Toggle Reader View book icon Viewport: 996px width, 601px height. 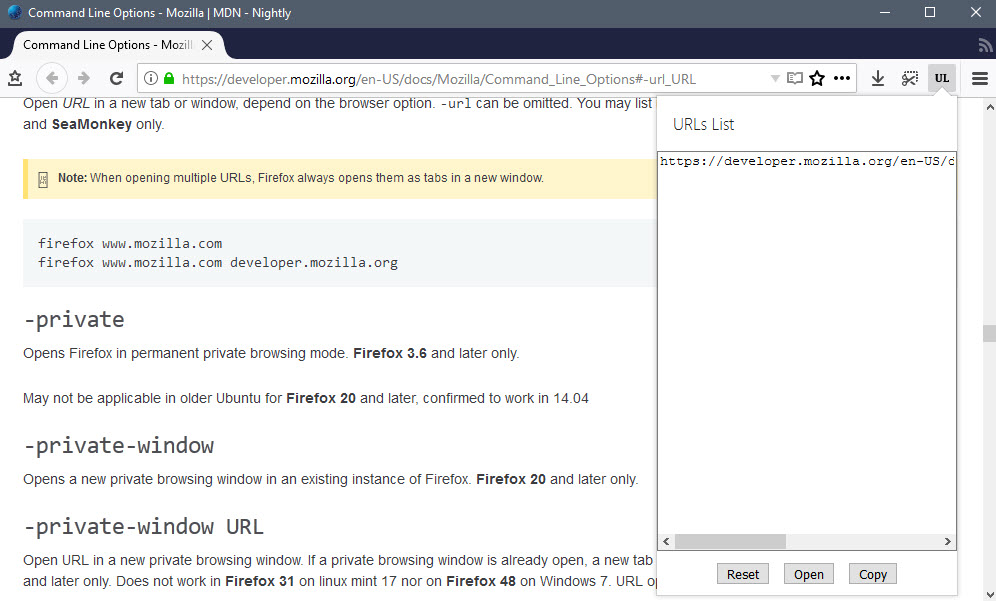pos(795,78)
